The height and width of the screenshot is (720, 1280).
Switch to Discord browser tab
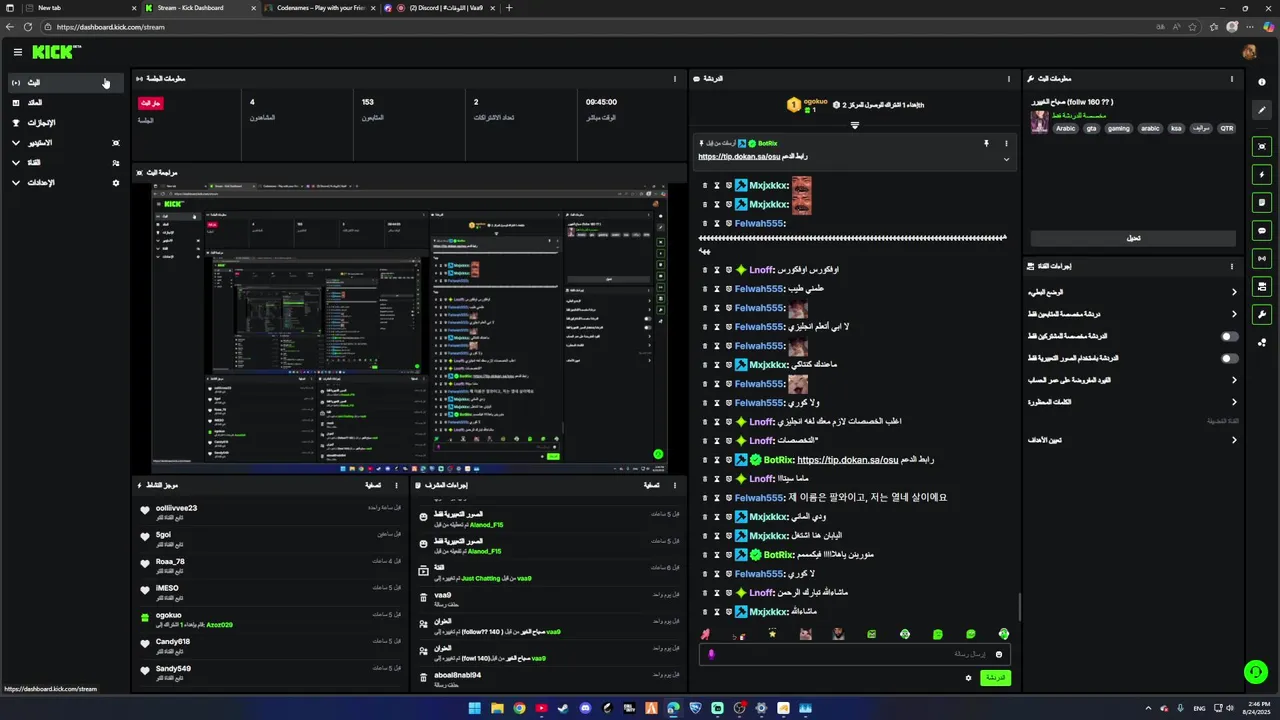[440, 8]
